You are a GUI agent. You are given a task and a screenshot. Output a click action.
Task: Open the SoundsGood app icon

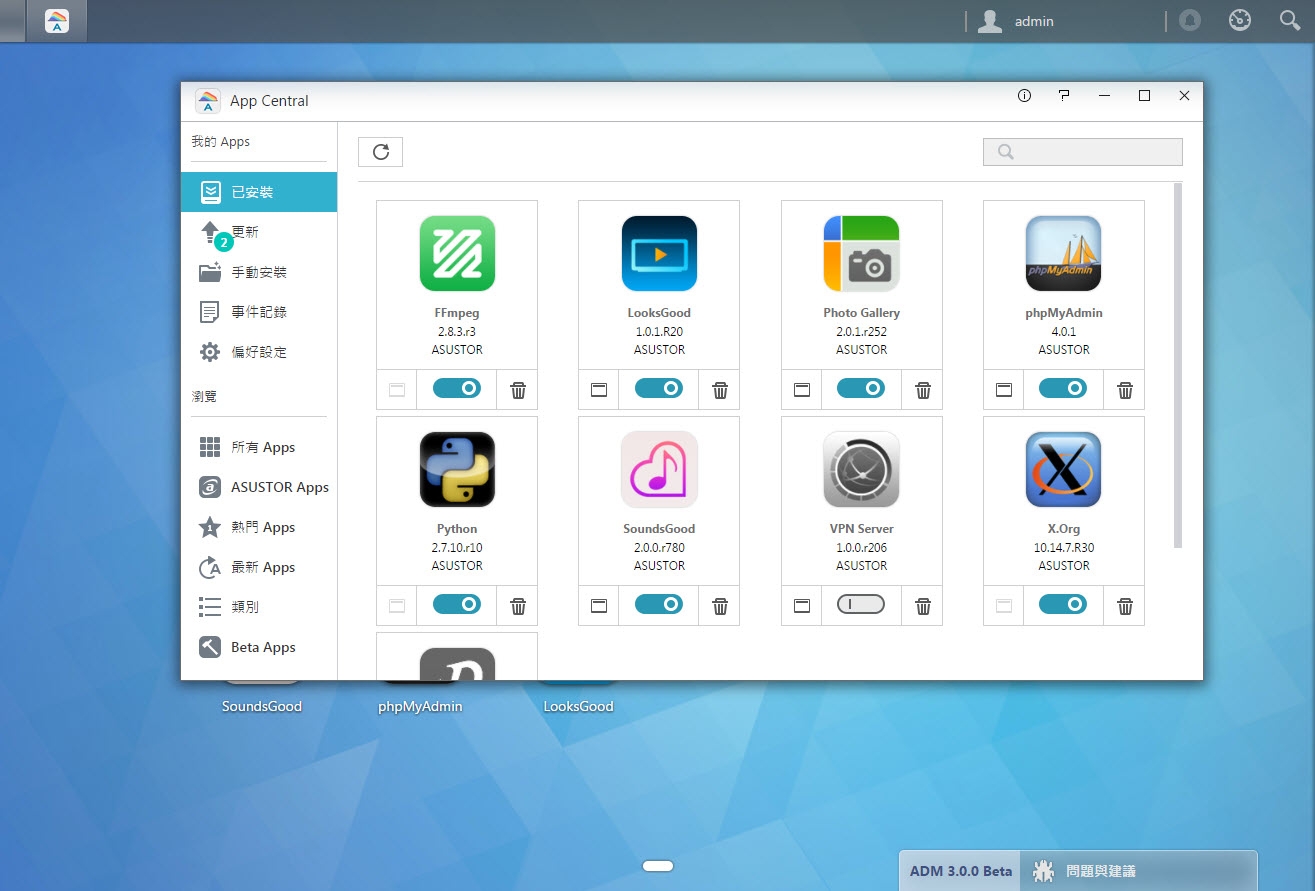coord(659,470)
